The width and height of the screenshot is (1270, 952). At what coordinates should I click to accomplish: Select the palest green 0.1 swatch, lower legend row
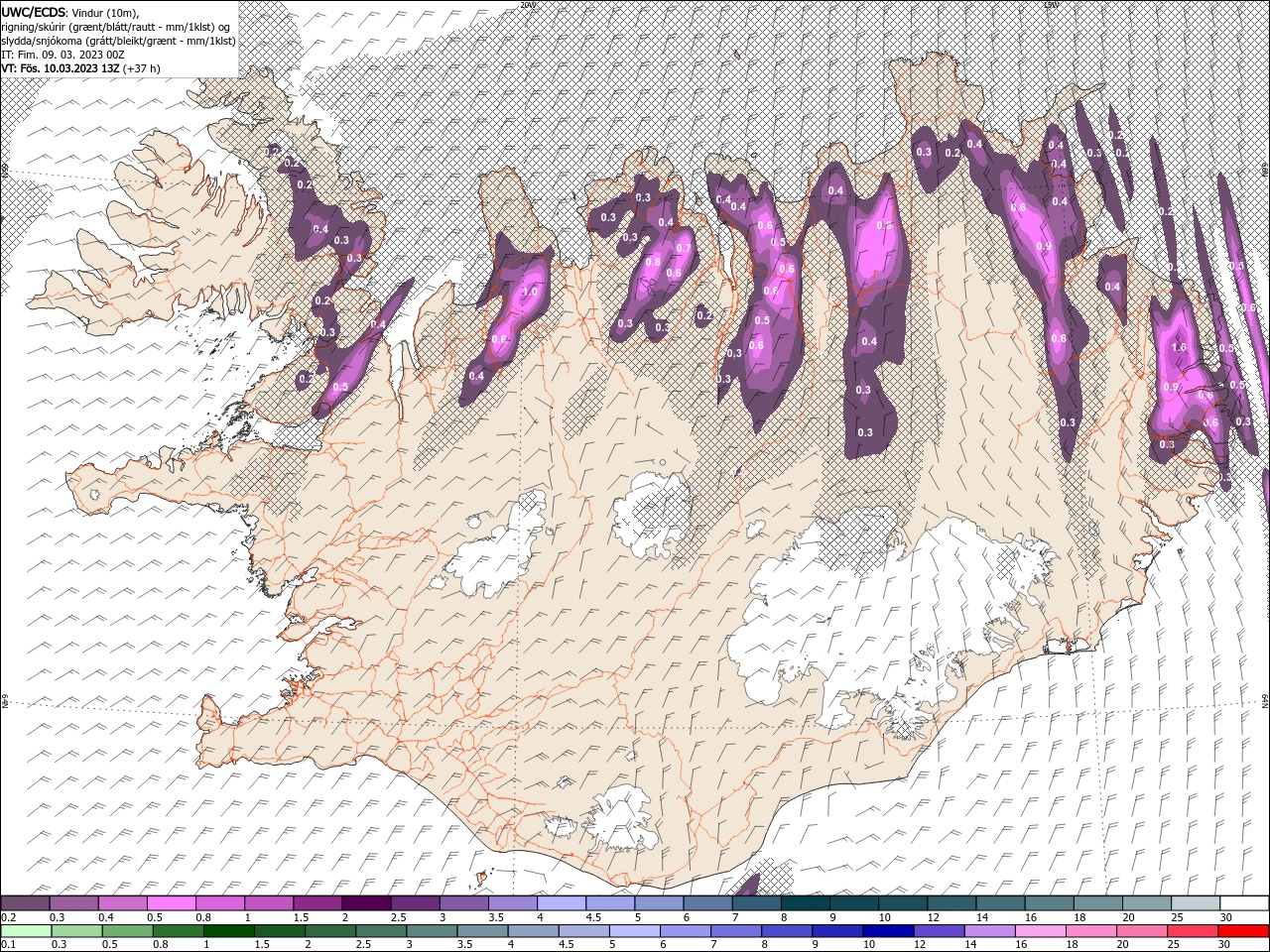[x=26, y=931]
